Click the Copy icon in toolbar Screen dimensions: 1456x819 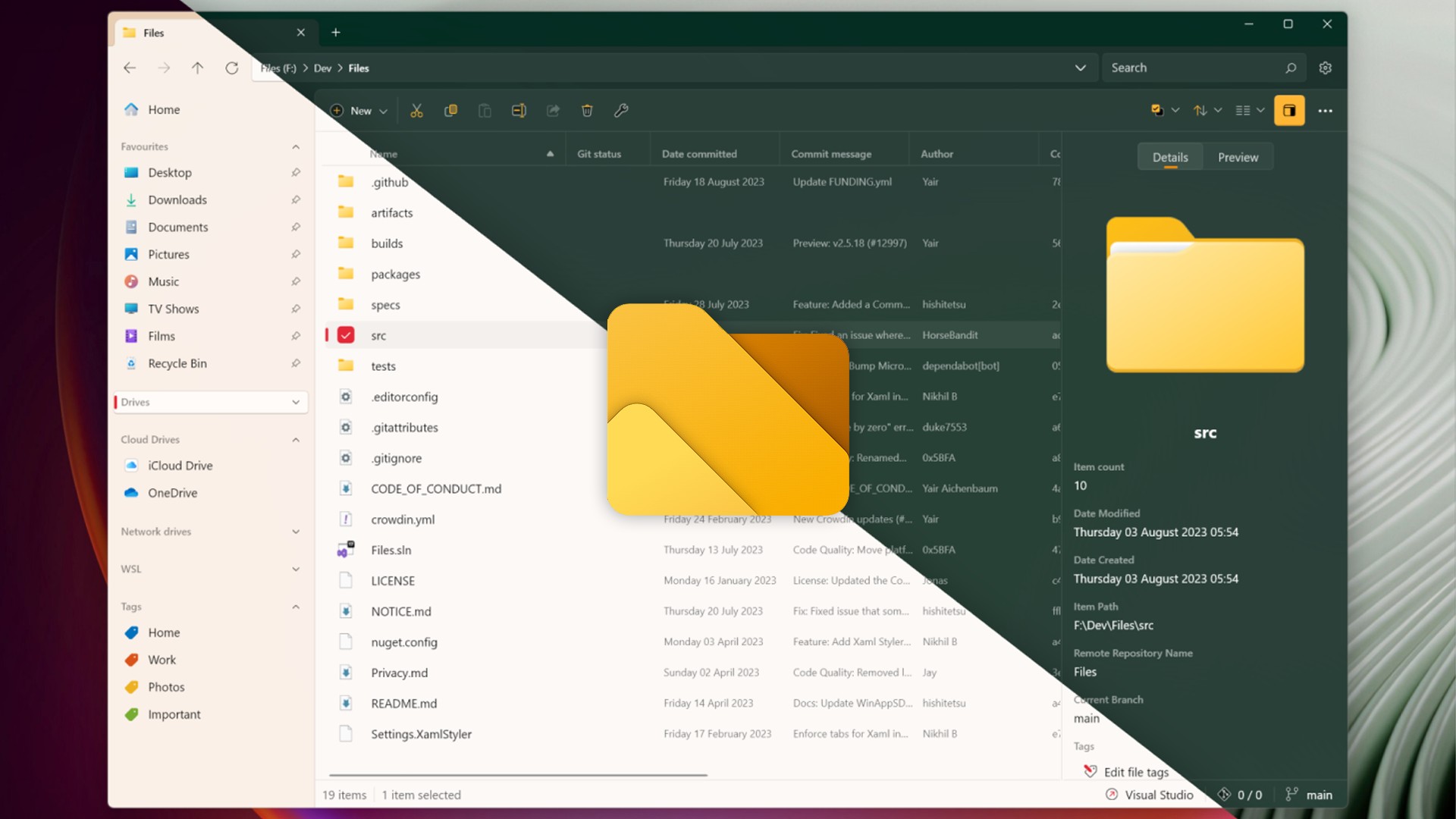[450, 111]
